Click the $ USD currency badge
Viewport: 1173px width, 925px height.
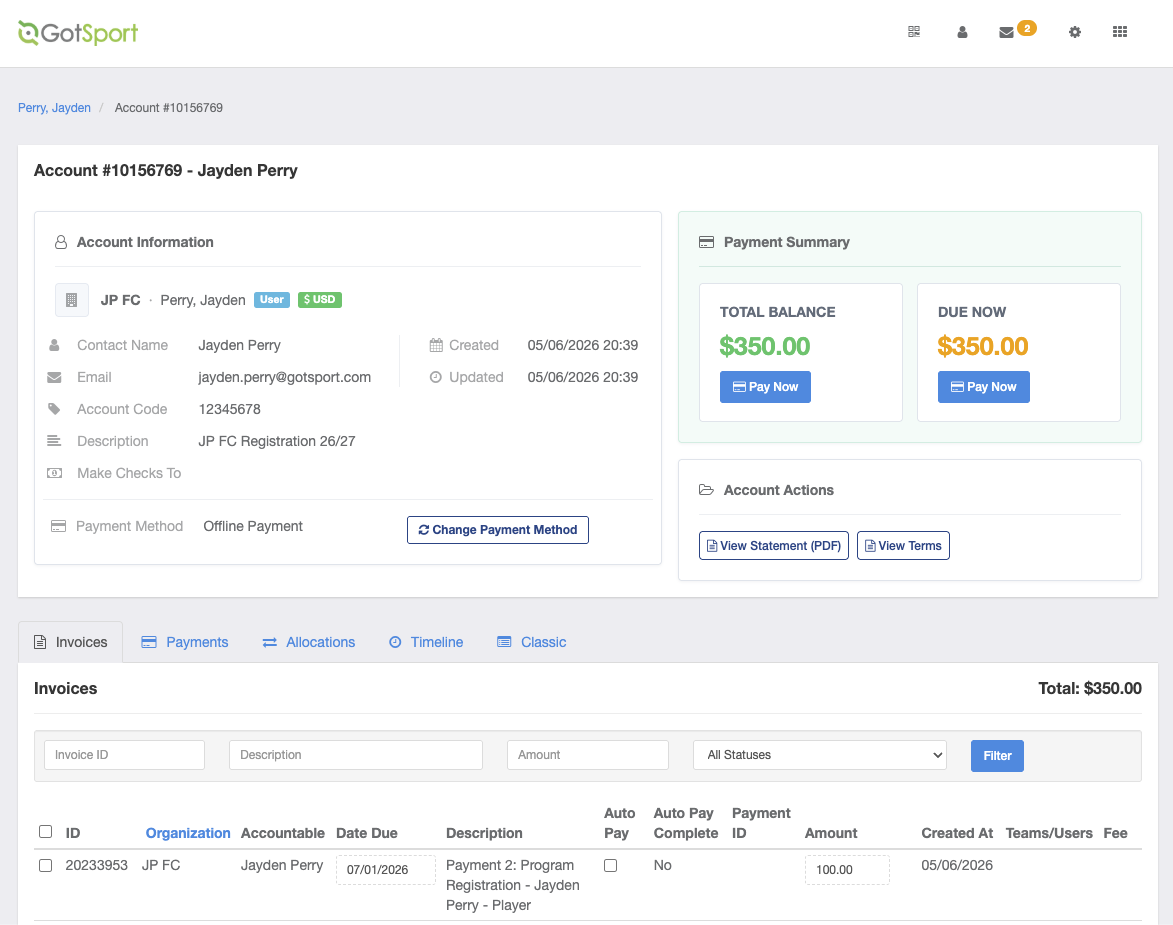[x=319, y=299]
